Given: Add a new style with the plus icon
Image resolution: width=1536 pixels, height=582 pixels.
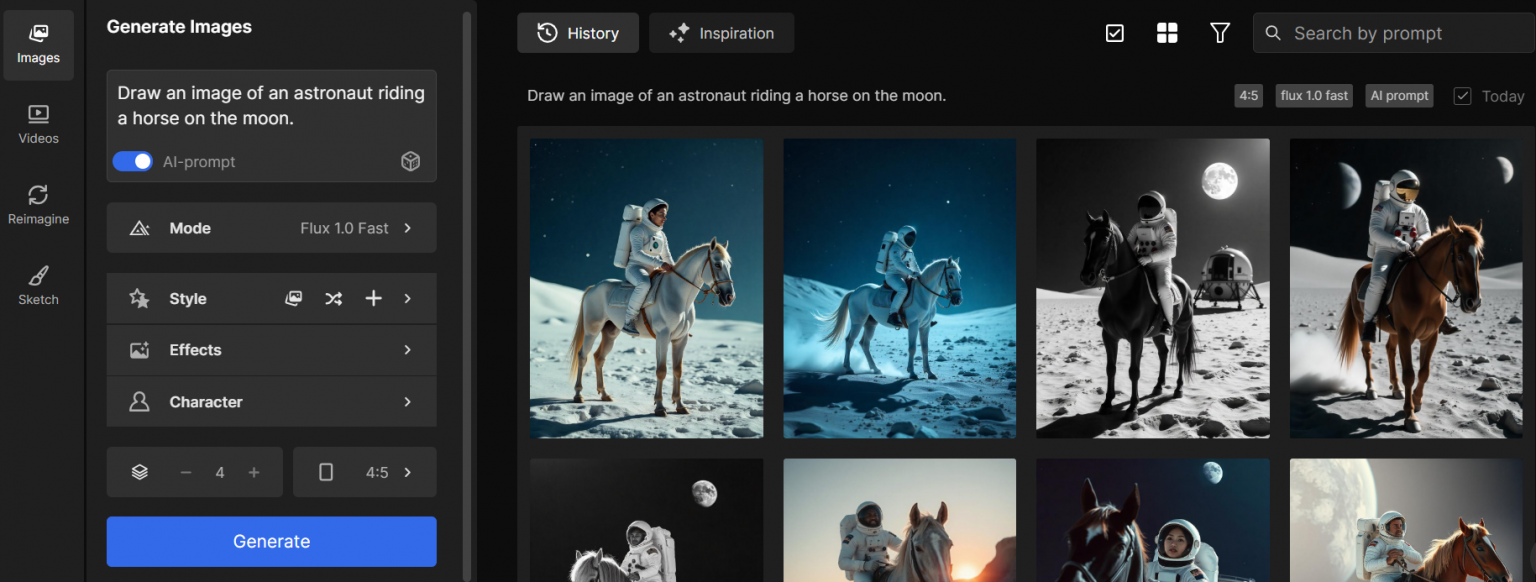Looking at the screenshot, I should [x=373, y=298].
